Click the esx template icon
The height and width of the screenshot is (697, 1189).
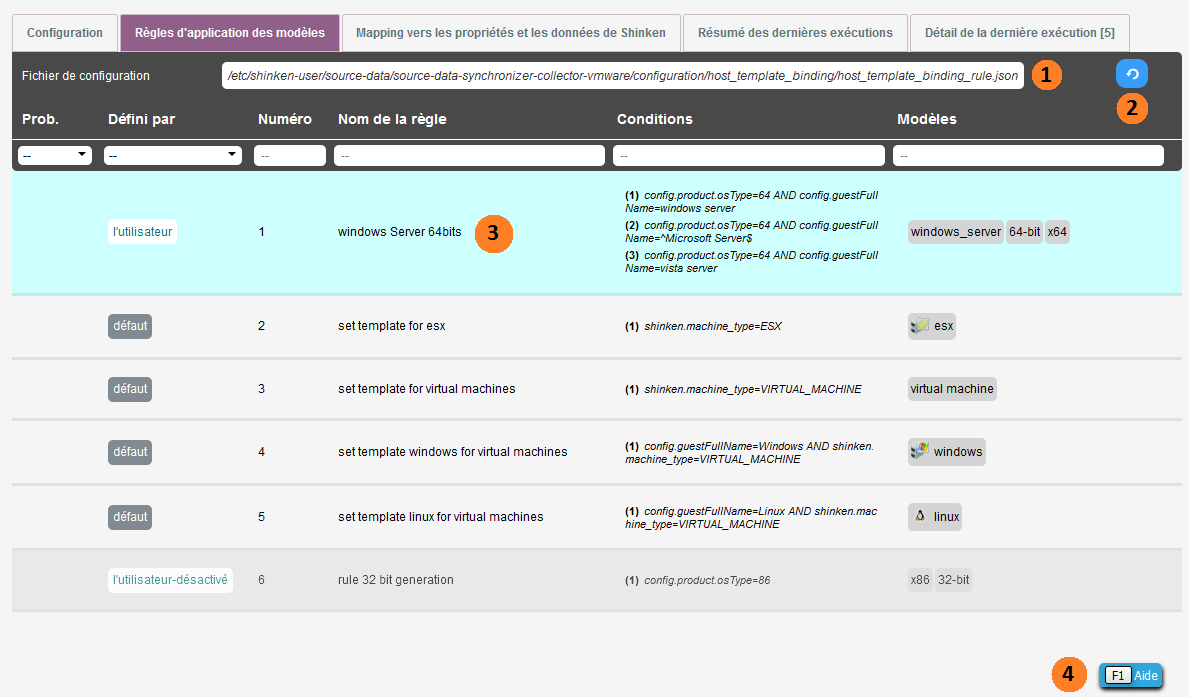click(x=920, y=326)
